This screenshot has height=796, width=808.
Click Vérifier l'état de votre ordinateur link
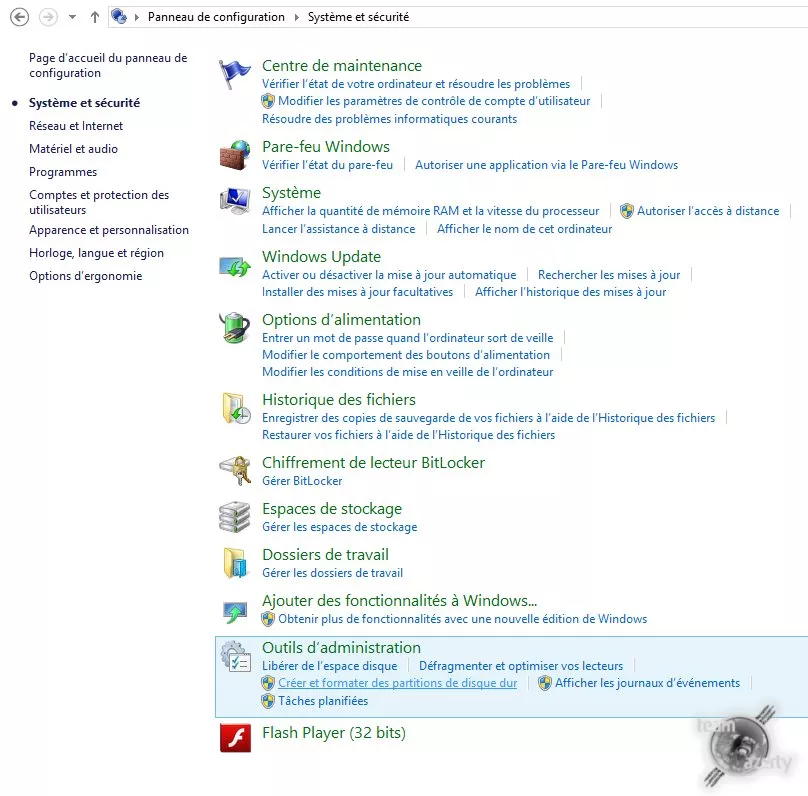[416, 84]
